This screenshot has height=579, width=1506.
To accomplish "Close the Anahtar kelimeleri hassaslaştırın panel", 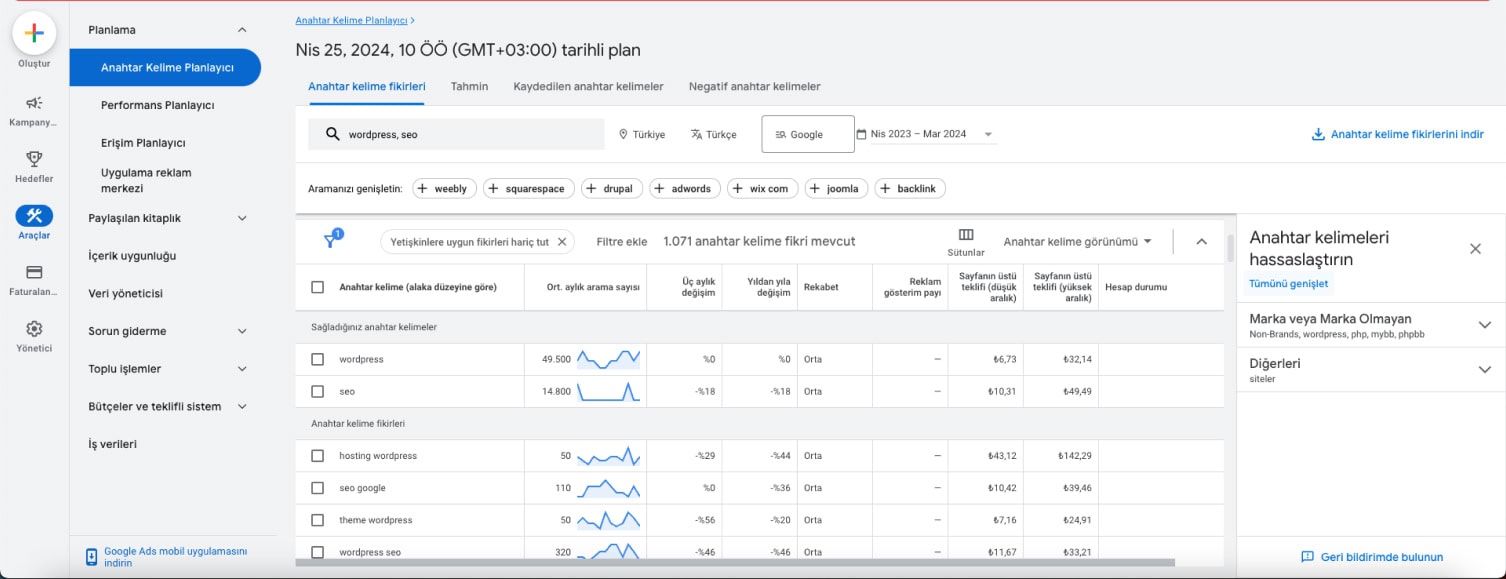I will click(x=1475, y=249).
